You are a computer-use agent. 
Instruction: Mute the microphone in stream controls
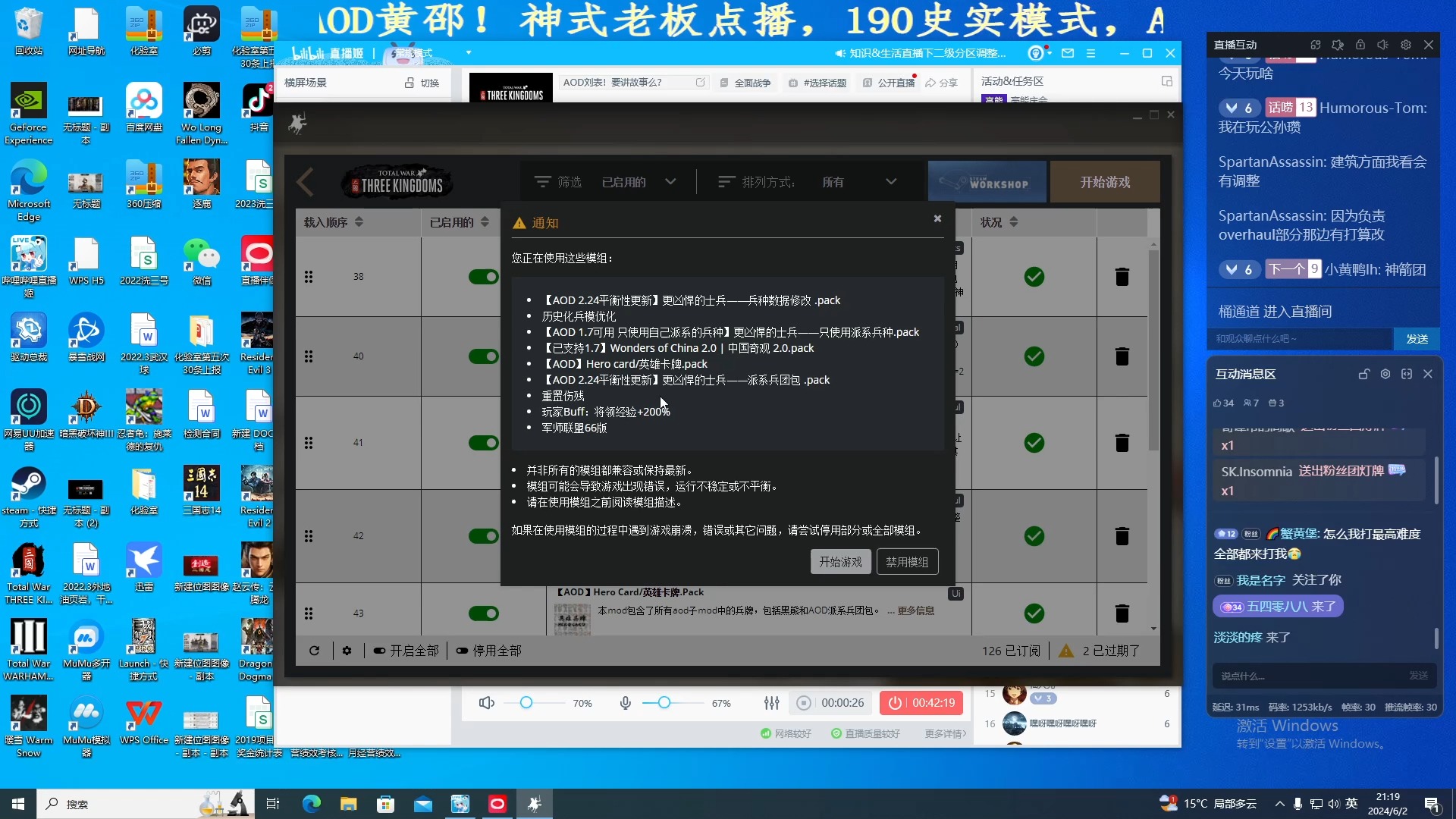click(x=626, y=703)
